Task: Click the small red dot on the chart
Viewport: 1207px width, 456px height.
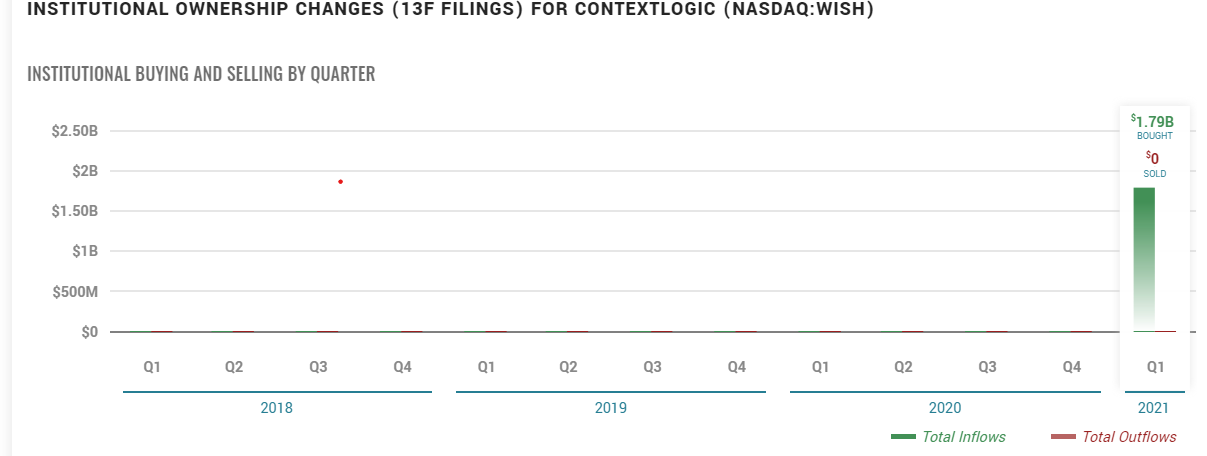Action: coord(340,181)
